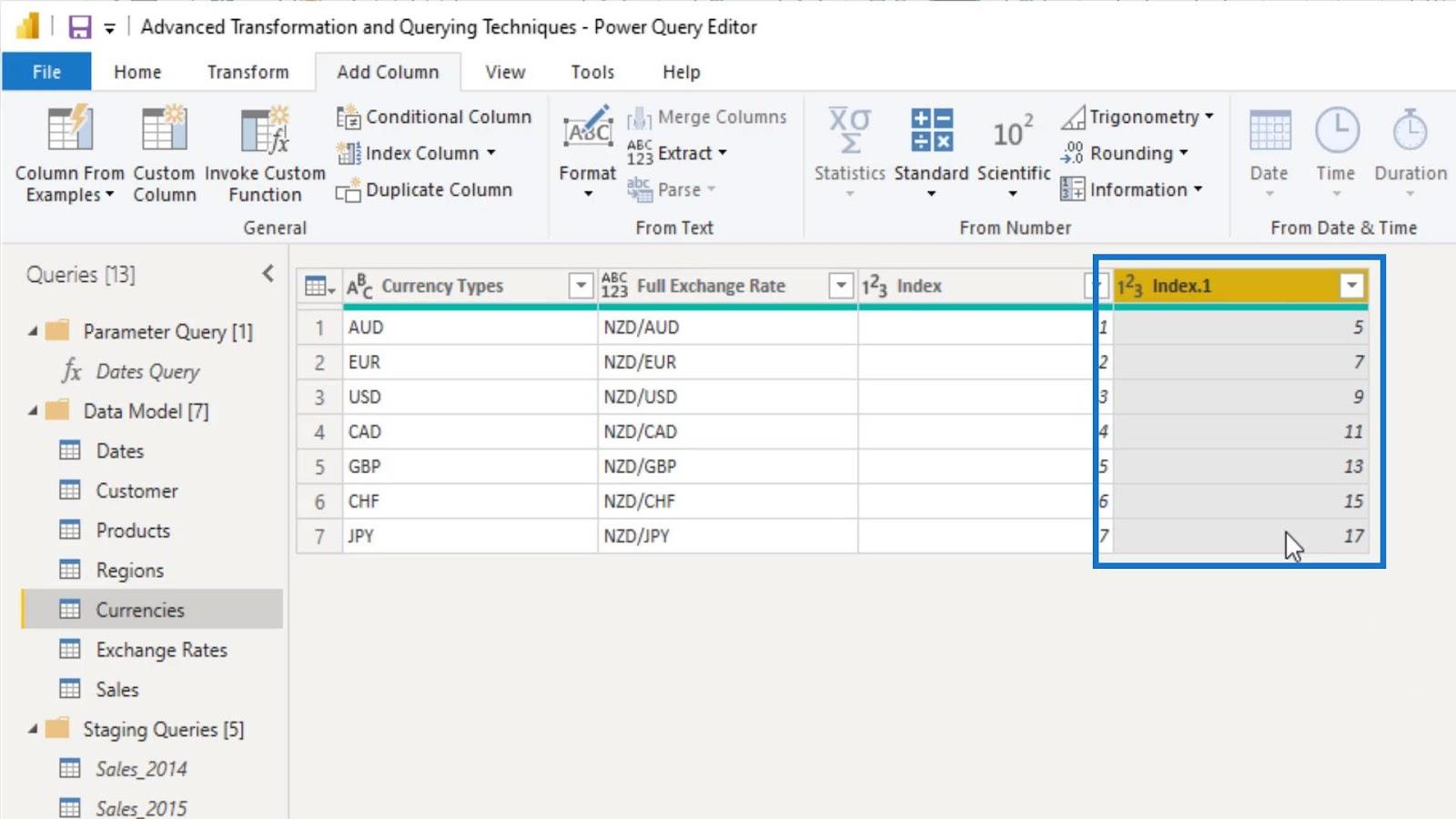
Task: Open the Currency Types filter dropdown
Action: [581, 286]
